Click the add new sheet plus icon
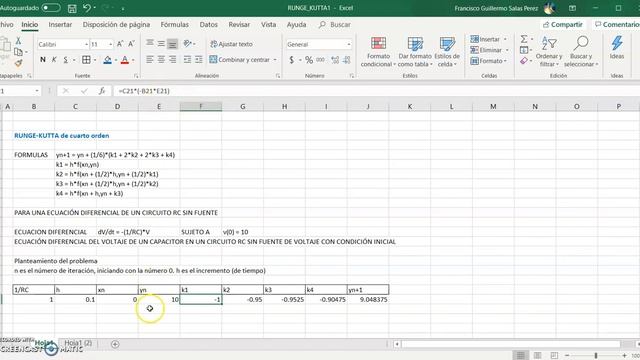Viewport: 640px width, 360px height. 115,344
